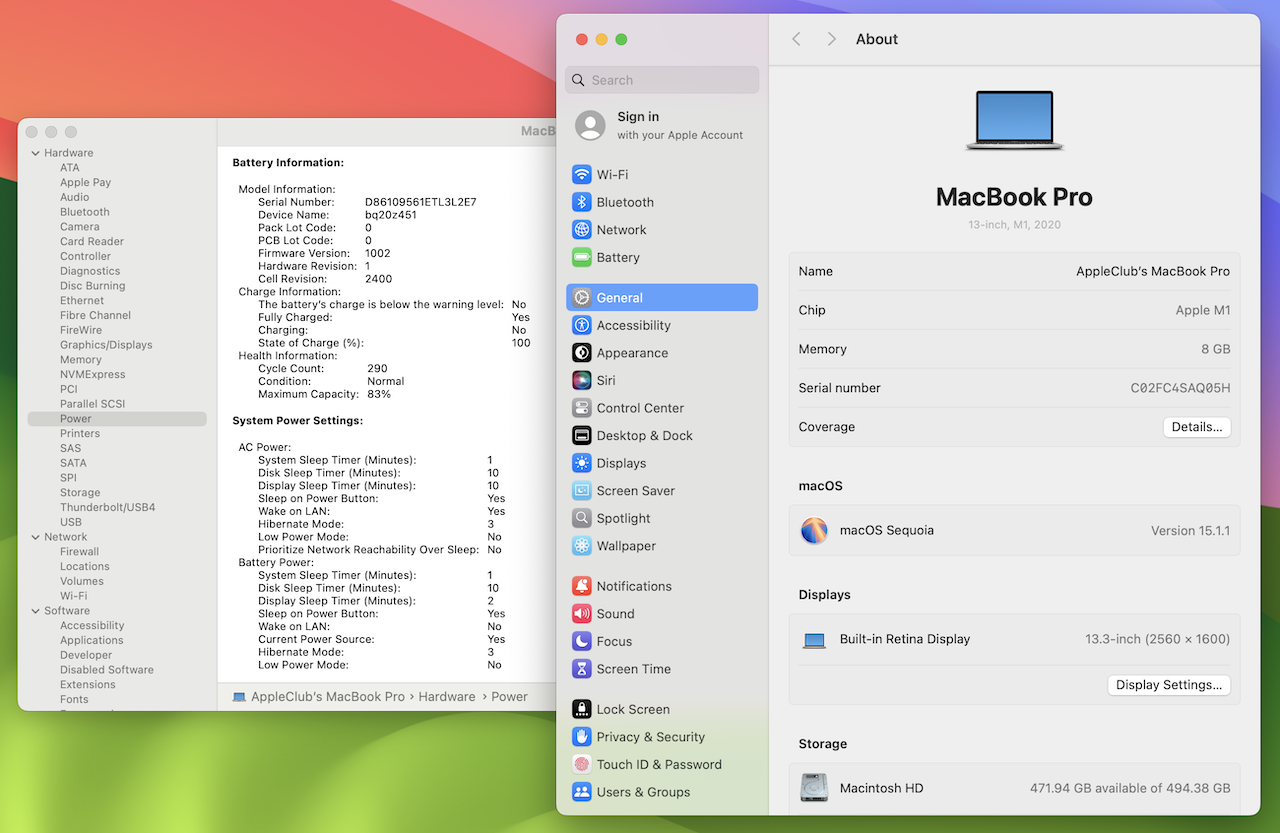1280x833 pixels.
Task: Click the Control Center icon
Action: pyautogui.click(x=582, y=408)
